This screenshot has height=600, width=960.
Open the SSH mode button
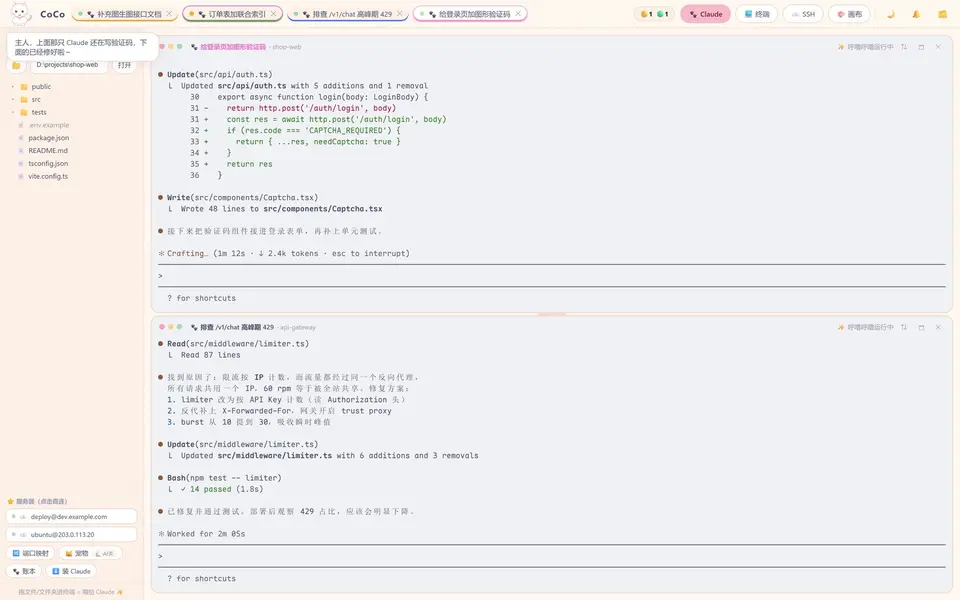(x=803, y=14)
